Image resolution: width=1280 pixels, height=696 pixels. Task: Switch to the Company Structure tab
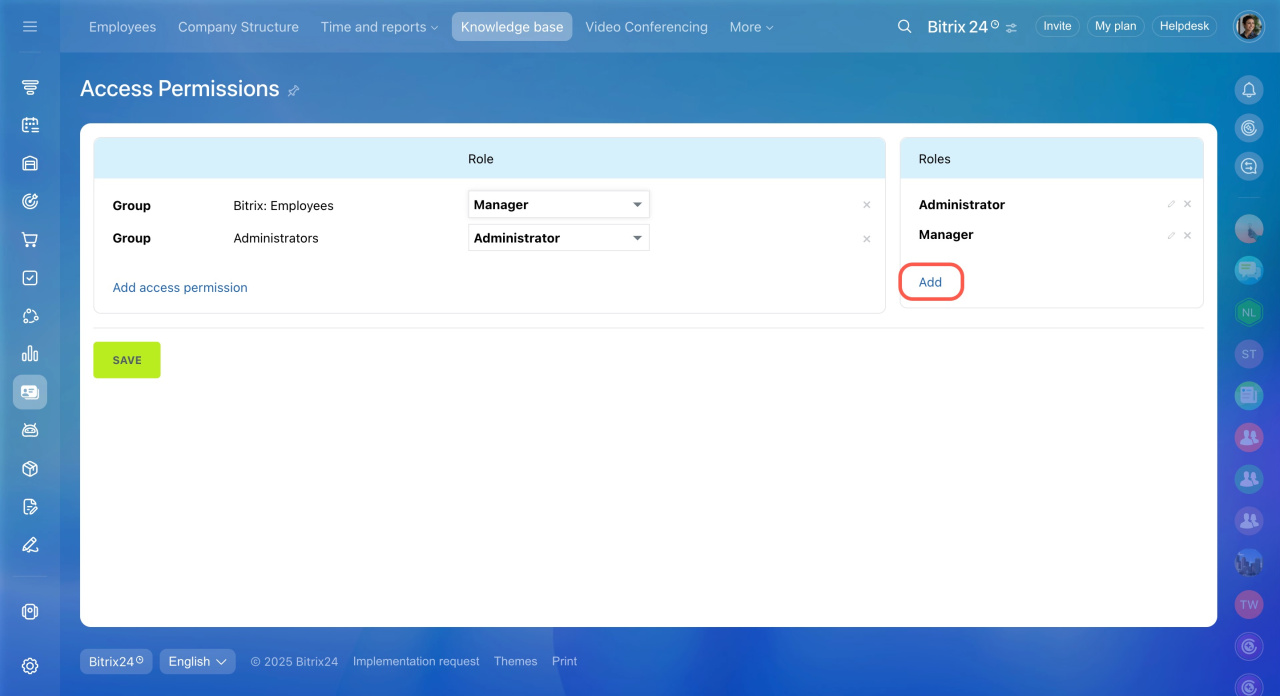[238, 27]
